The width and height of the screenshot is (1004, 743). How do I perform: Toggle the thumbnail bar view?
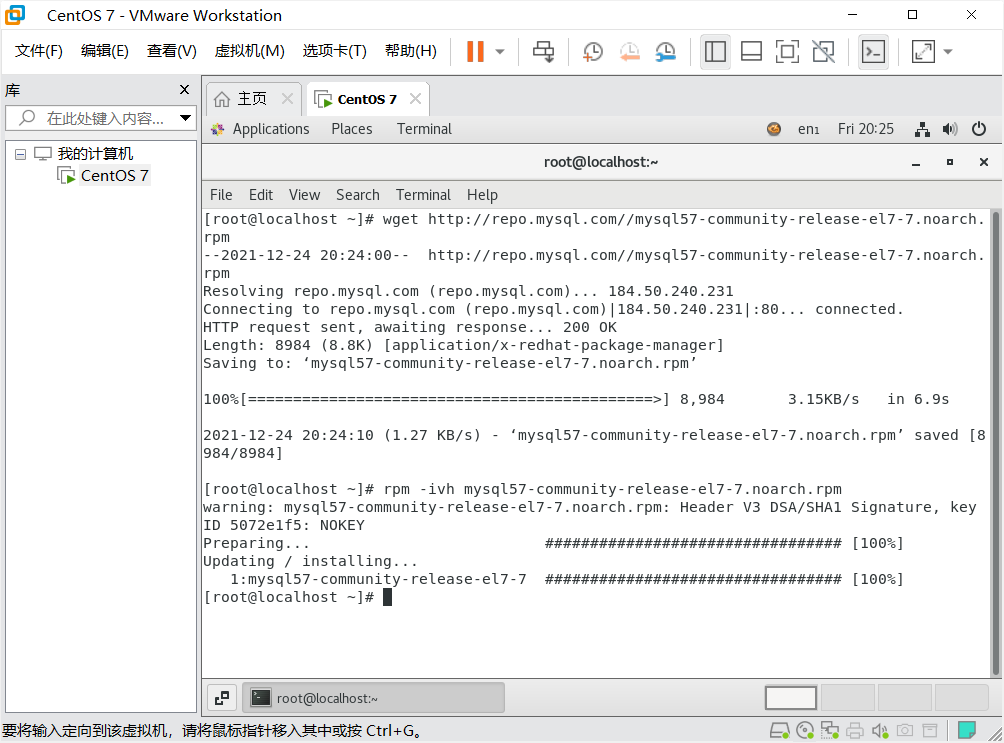(x=751, y=51)
